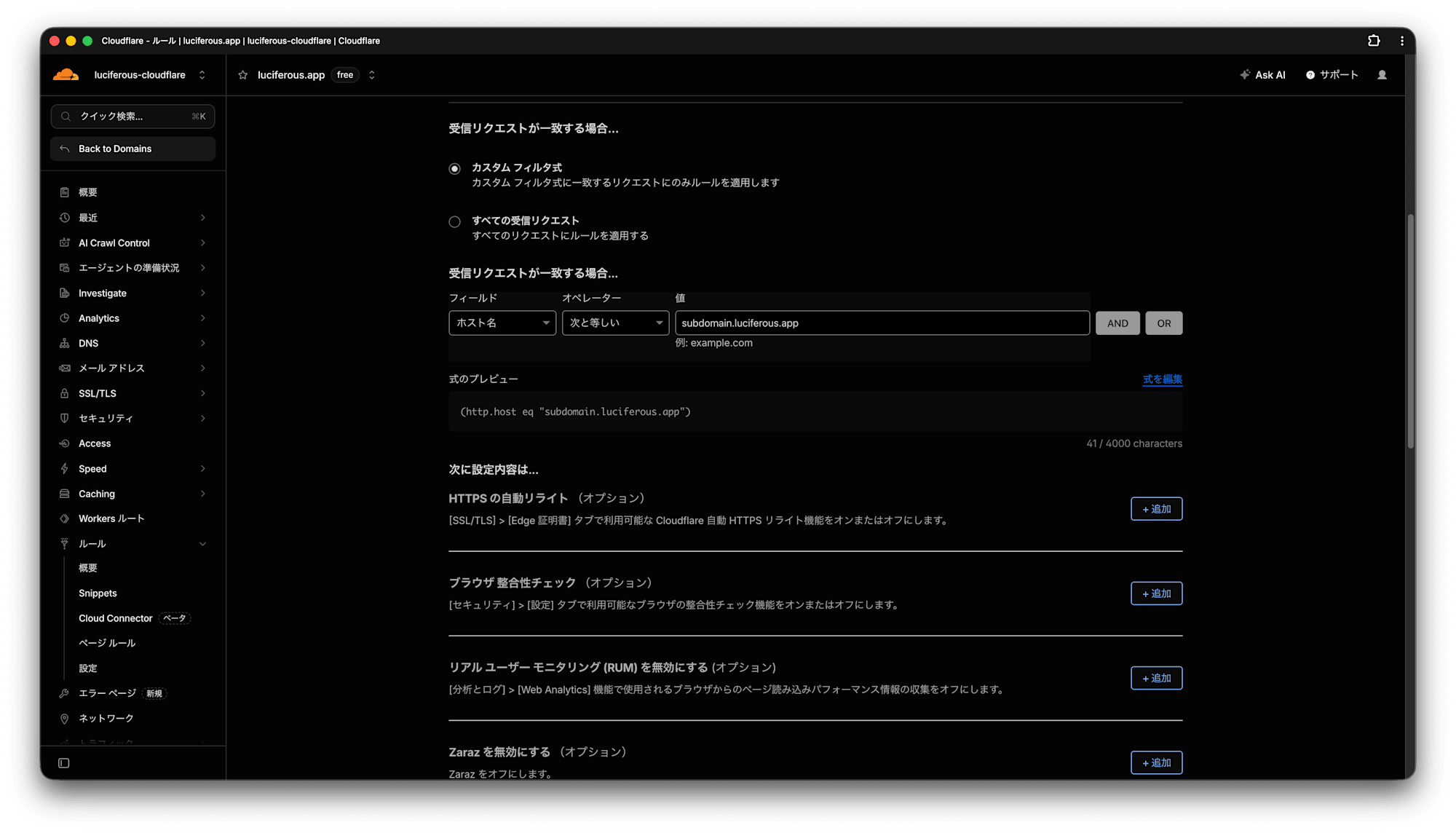
Task: Open the browser three-dot menu
Action: (x=1402, y=41)
